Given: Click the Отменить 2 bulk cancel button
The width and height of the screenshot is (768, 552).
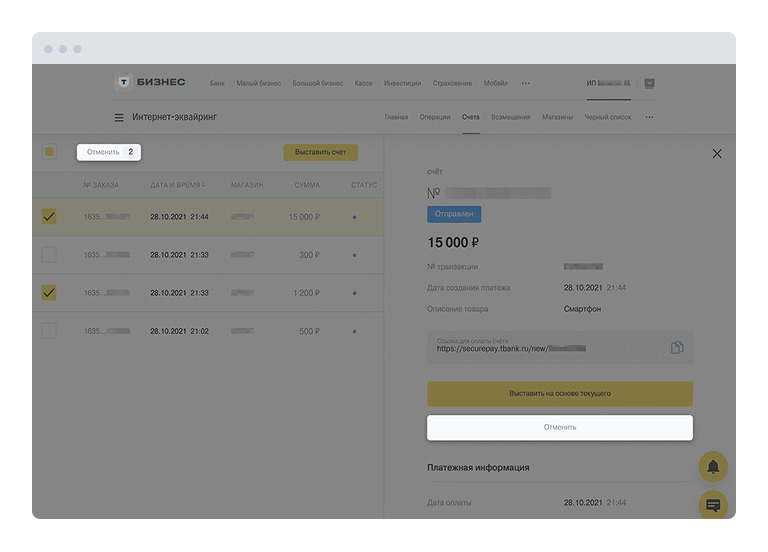Looking at the screenshot, I should (109, 152).
